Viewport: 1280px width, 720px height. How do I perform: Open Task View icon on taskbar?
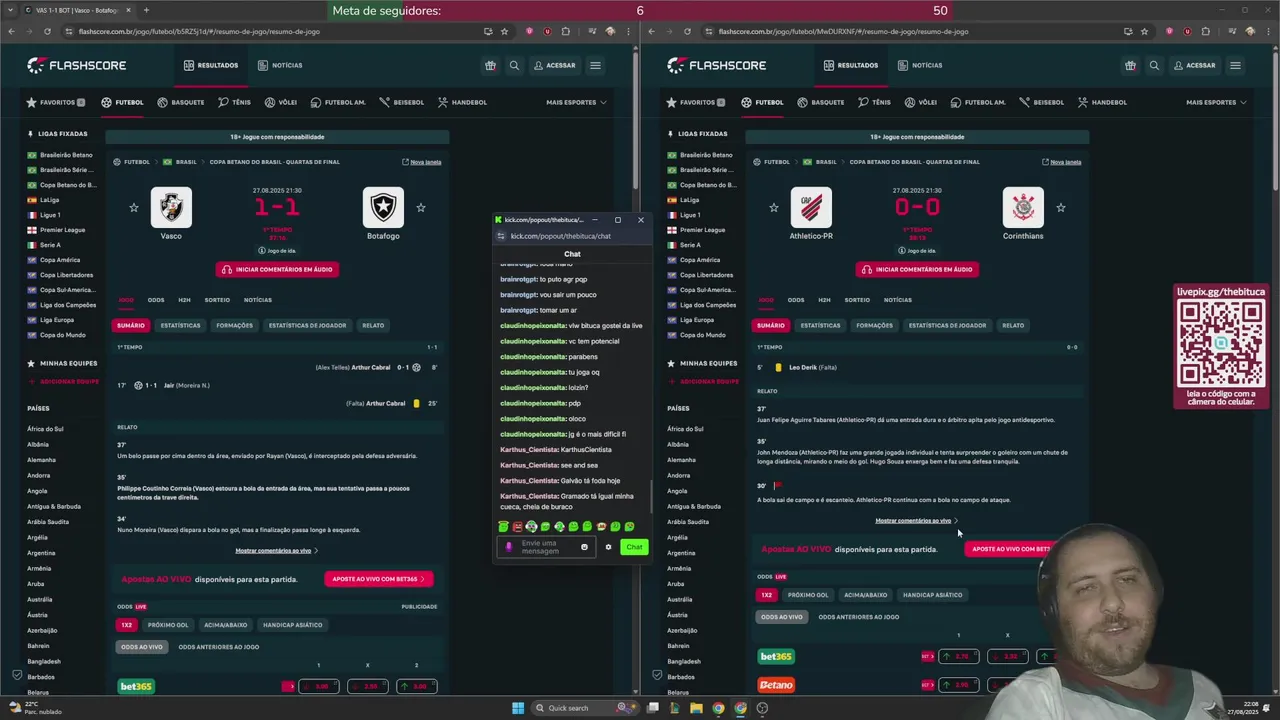point(652,708)
